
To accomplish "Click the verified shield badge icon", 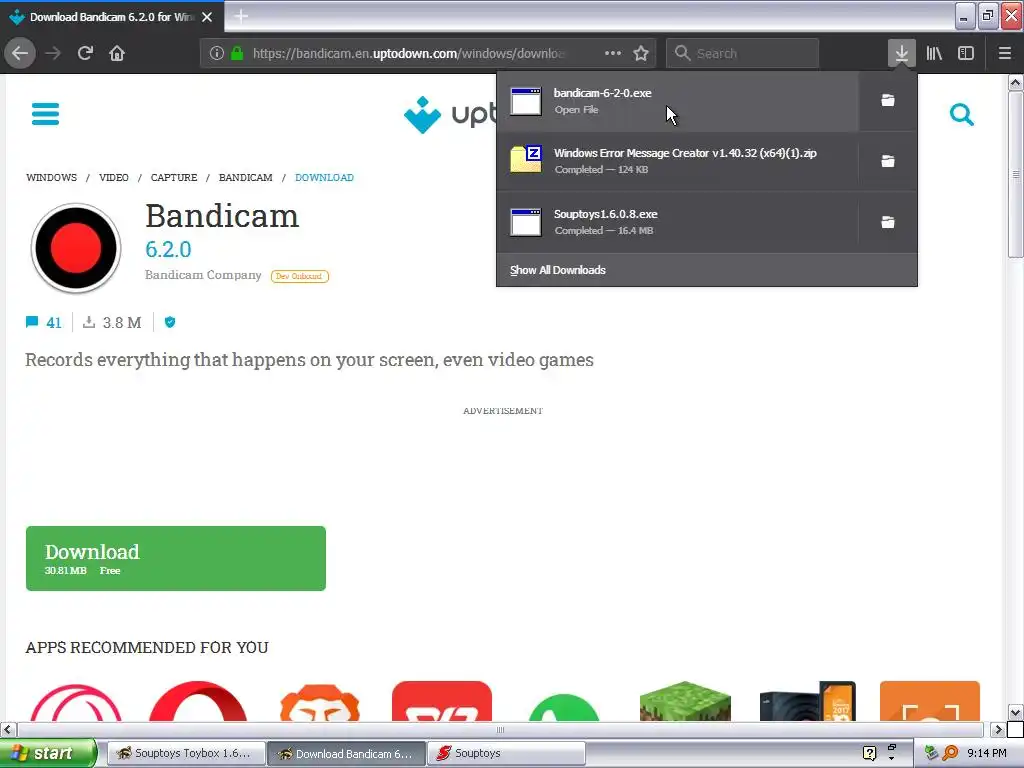I will [x=170, y=322].
